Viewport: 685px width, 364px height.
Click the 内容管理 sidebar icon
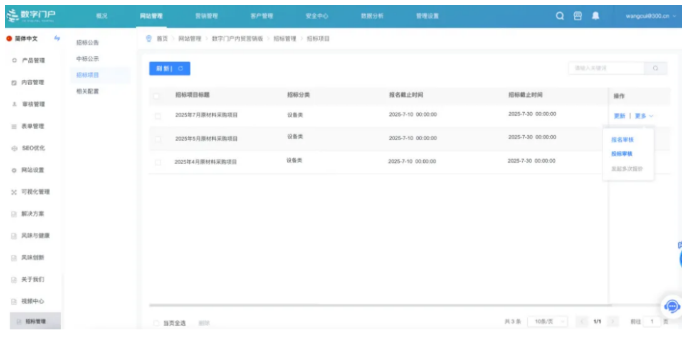coord(14,82)
